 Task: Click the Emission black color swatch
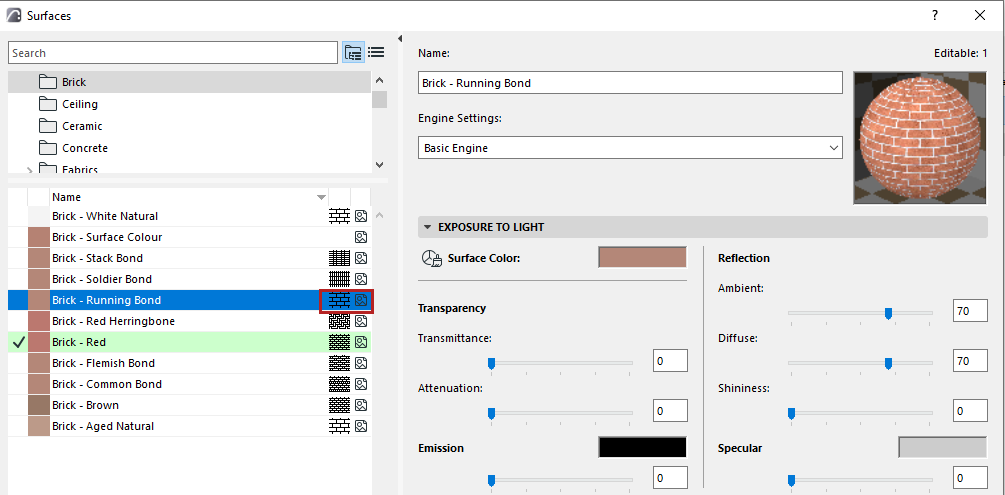coord(642,447)
